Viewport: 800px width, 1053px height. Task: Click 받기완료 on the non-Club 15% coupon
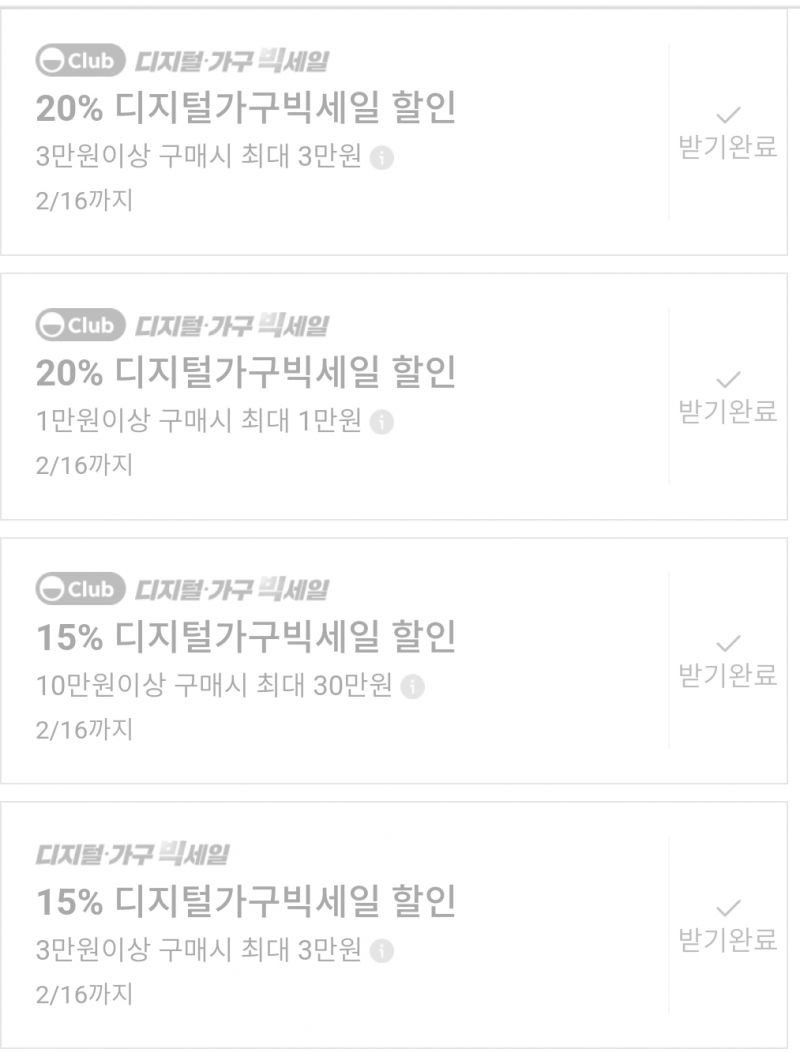pyautogui.click(x=728, y=940)
